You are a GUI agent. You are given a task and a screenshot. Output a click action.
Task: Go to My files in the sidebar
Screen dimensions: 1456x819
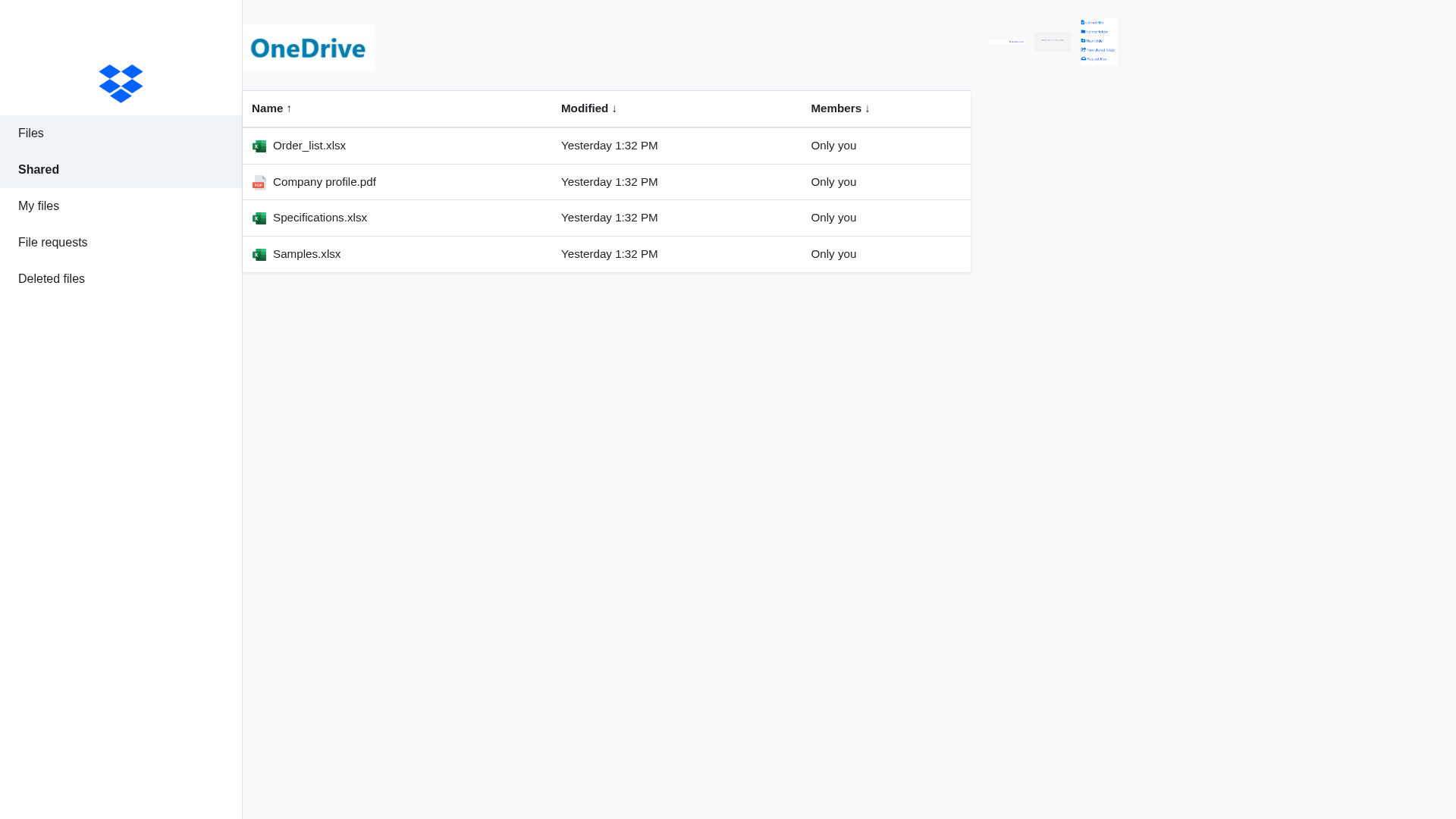121,206
